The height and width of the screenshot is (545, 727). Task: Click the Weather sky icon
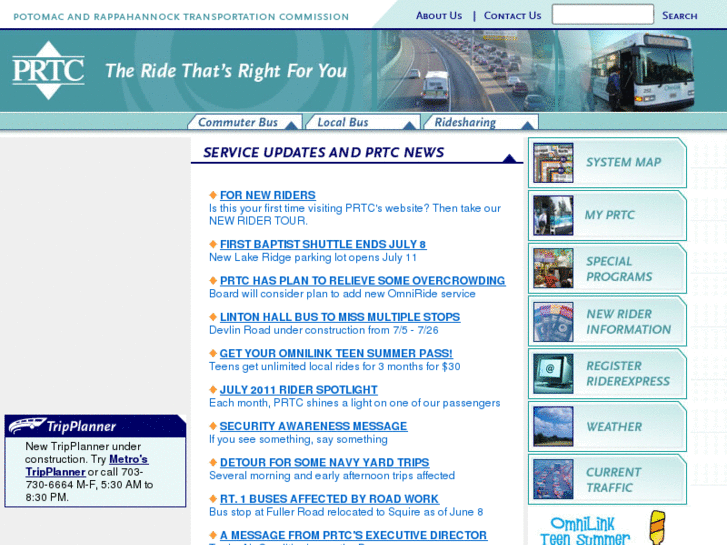coord(553,427)
